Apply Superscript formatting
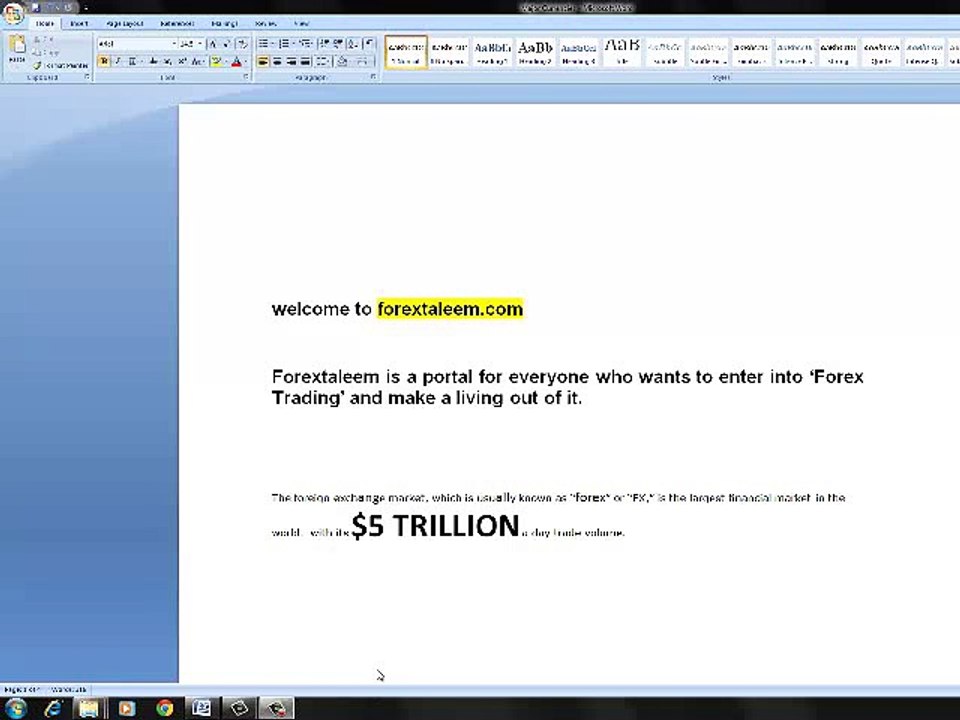Image resolution: width=960 pixels, height=720 pixels. (182, 61)
